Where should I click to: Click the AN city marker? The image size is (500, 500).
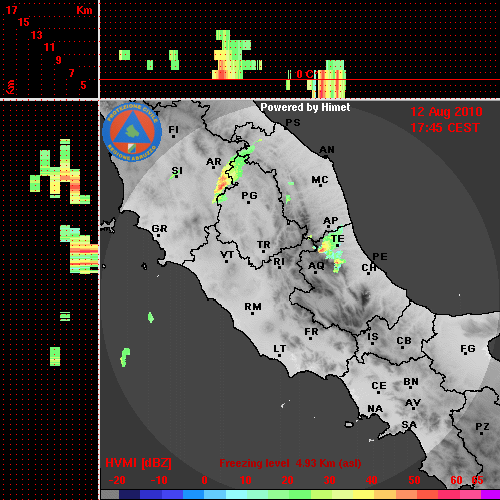click(327, 156)
